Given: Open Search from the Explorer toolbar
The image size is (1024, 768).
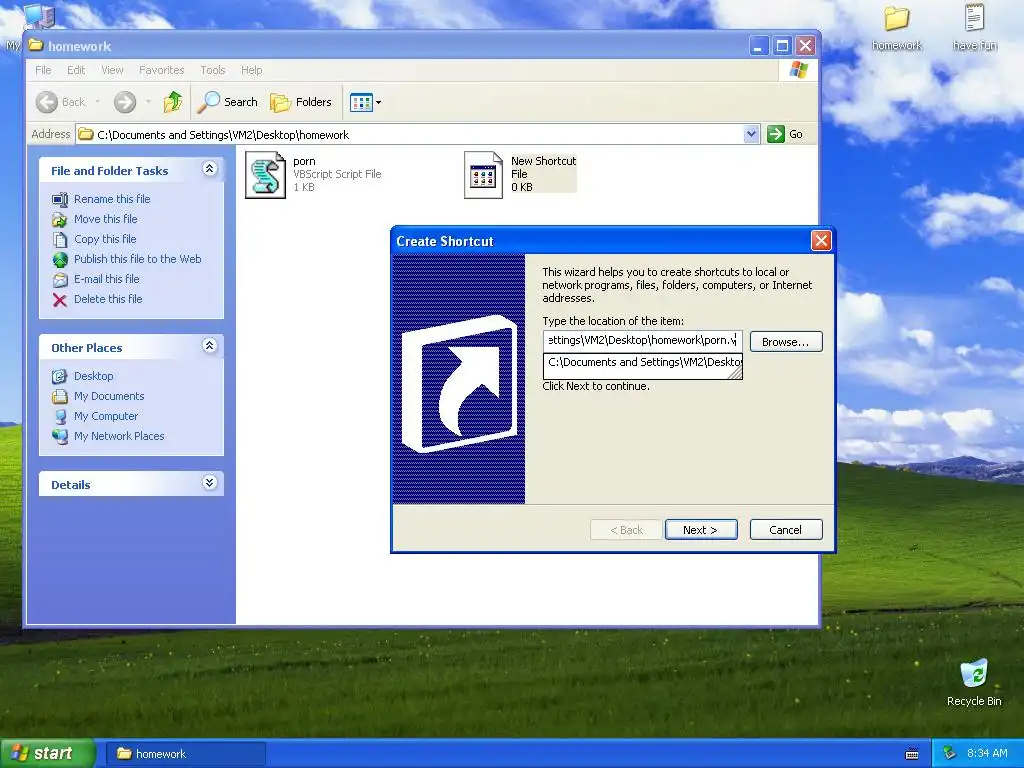Looking at the screenshot, I should coord(228,102).
